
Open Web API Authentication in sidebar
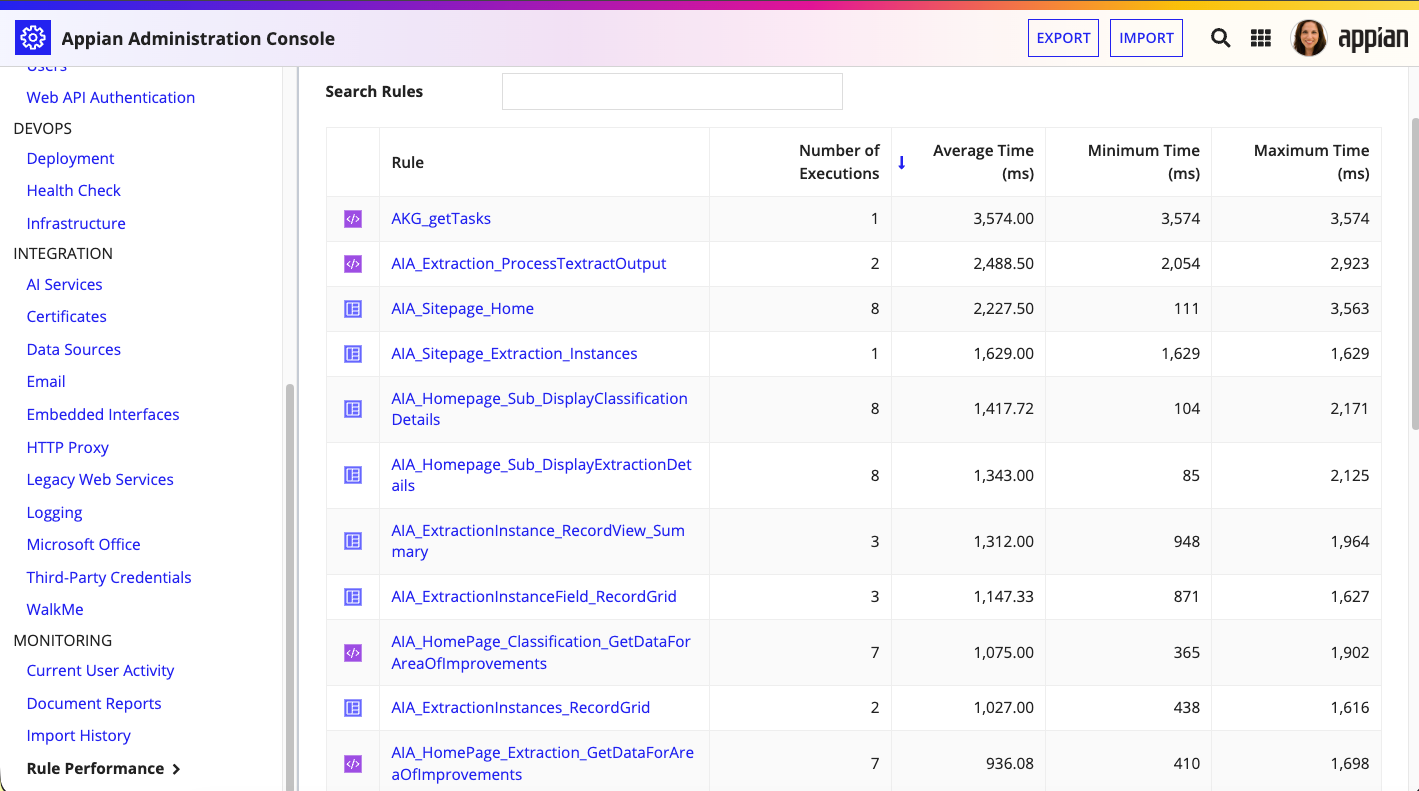(111, 98)
